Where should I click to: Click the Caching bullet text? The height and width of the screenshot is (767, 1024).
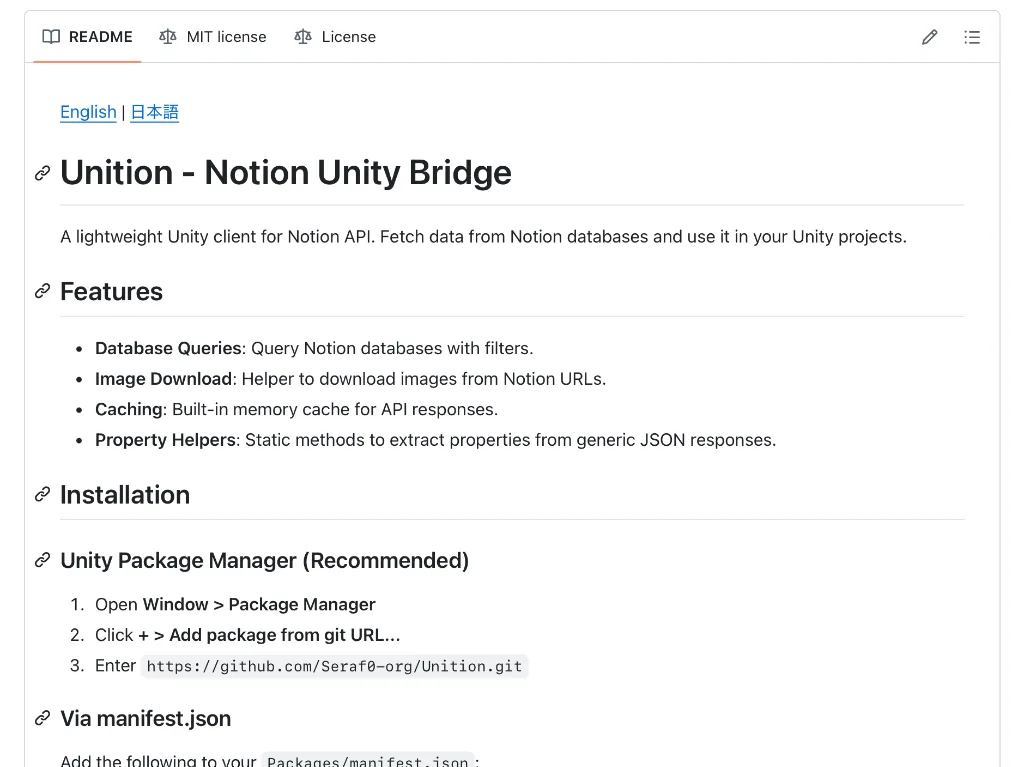(x=296, y=410)
